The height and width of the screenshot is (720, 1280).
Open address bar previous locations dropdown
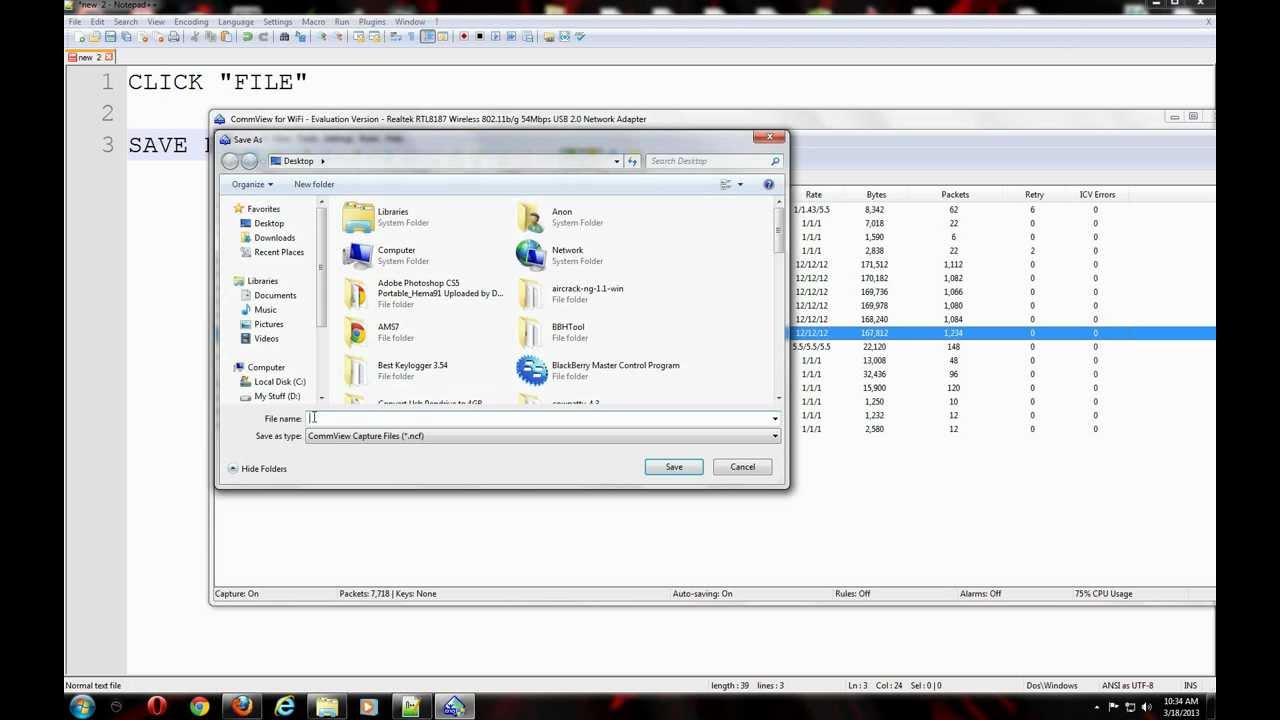617,161
